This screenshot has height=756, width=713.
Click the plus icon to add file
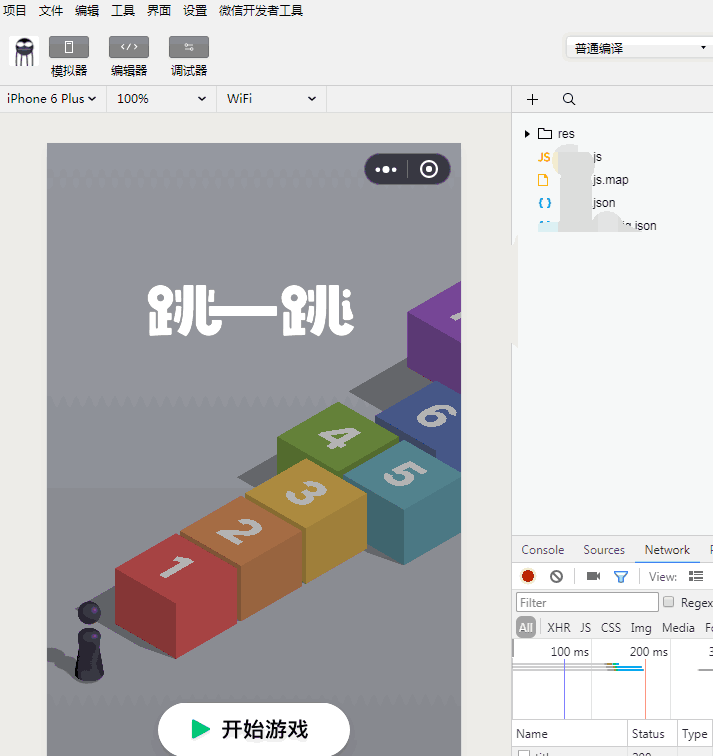[x=532, y=99]
